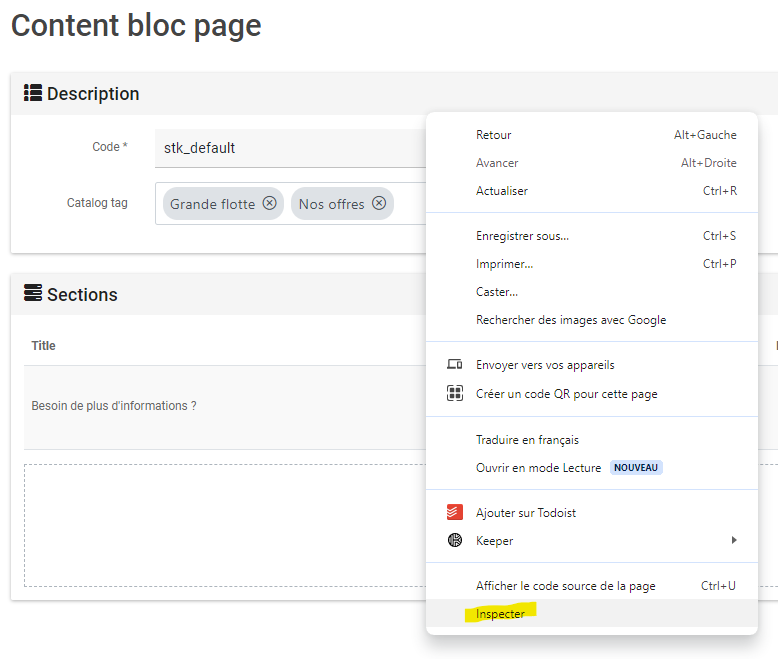Image resolution: width=778 pixels, height=659 pixels.
Task: Click the send to devices icon
Action: [x=454, y=365]
